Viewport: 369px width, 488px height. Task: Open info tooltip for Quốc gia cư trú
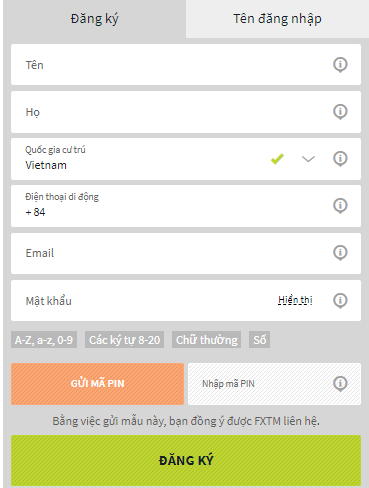(x=340, y=158)
